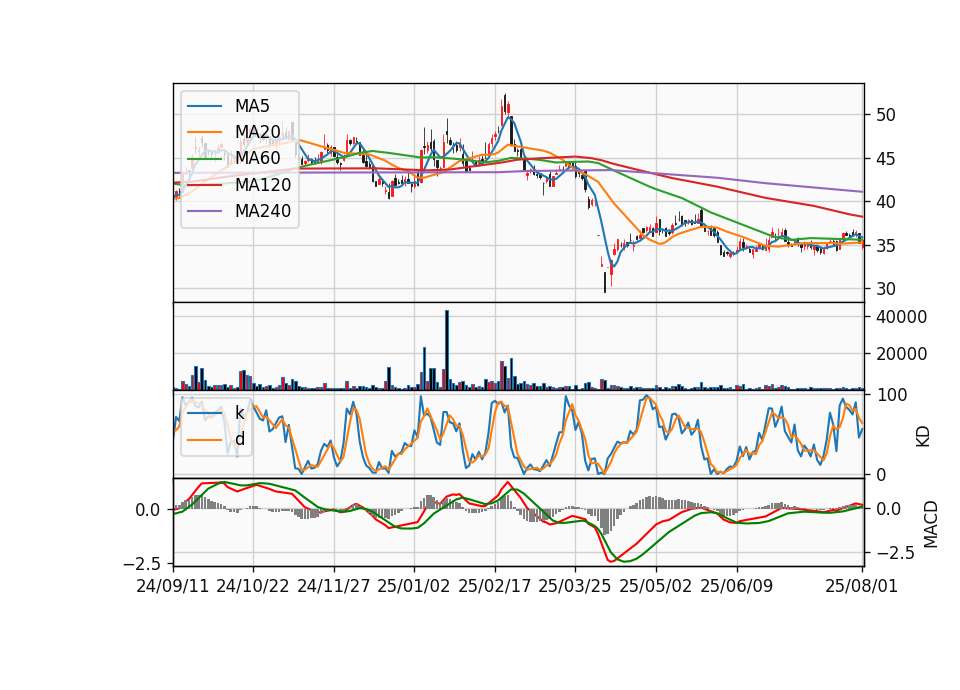Click the 25/01/02 date label
The width and height of the screenshot is (960, 690).
click(x=414, y=586)
